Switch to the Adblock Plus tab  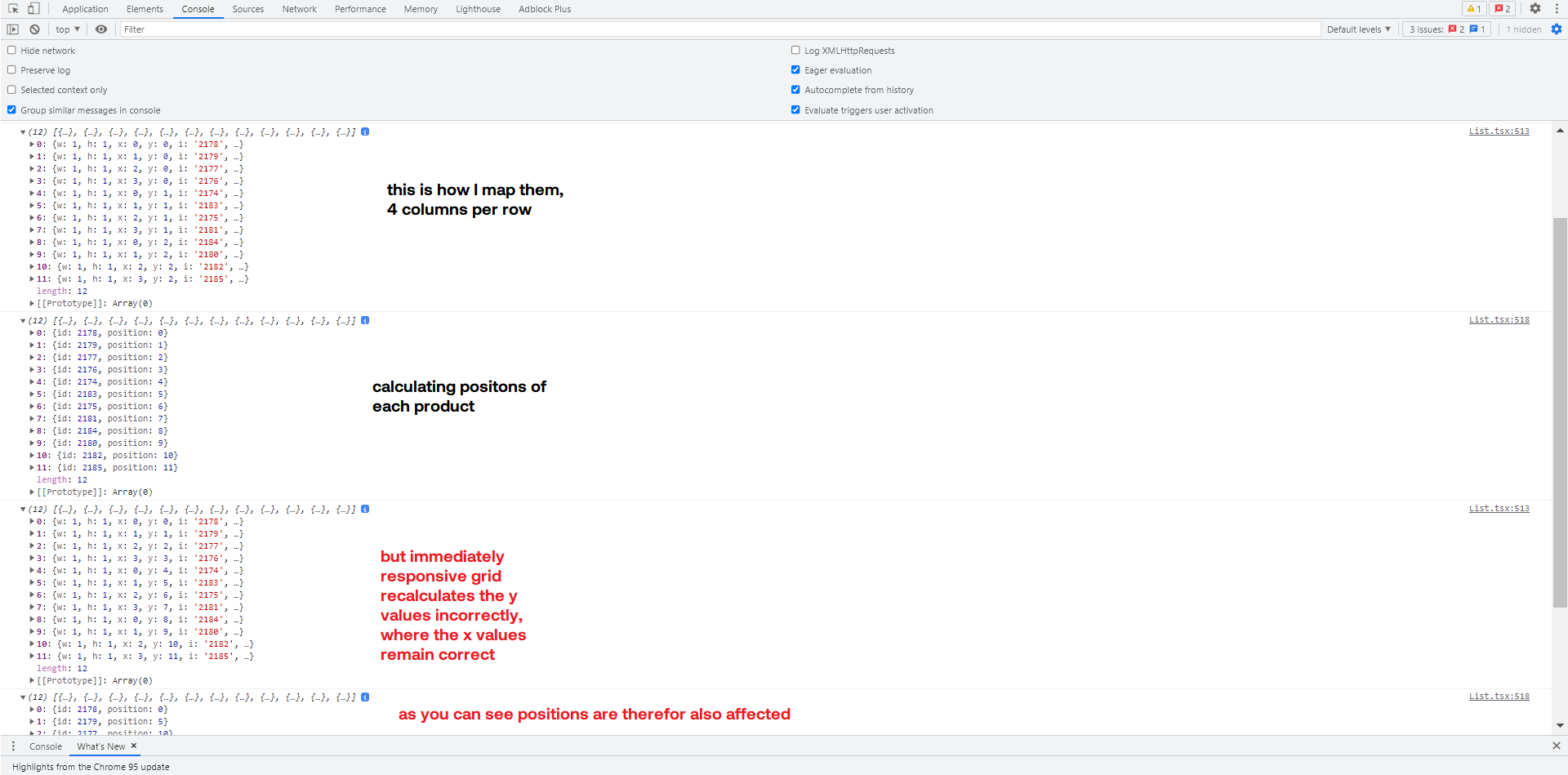(x=545, y=9)
